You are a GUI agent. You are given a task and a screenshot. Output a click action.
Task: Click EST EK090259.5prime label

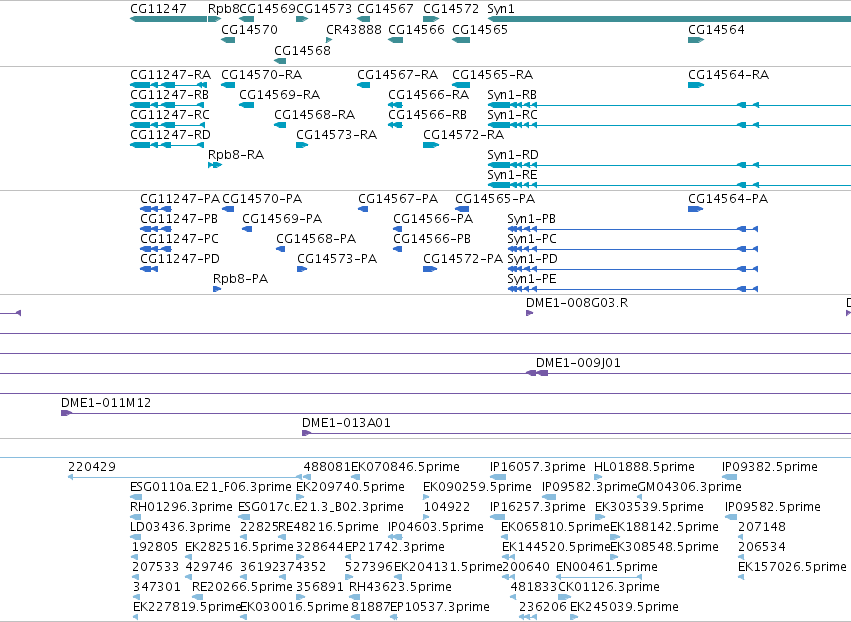[x=477, y=487]
